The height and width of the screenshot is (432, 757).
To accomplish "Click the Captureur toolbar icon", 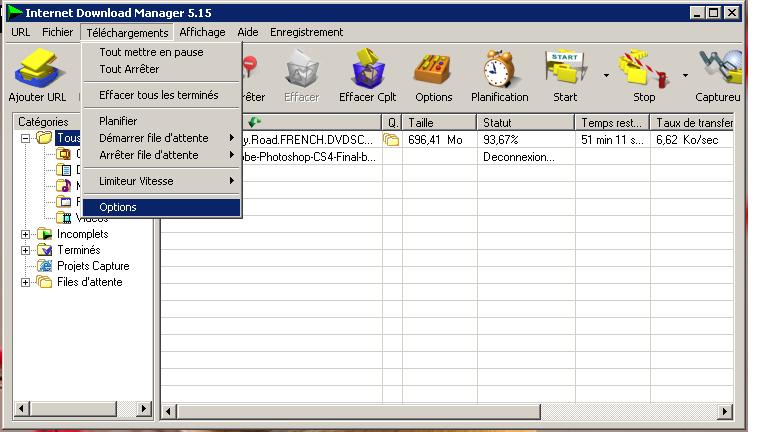I will pyautogui.click(x=721, y=68).
